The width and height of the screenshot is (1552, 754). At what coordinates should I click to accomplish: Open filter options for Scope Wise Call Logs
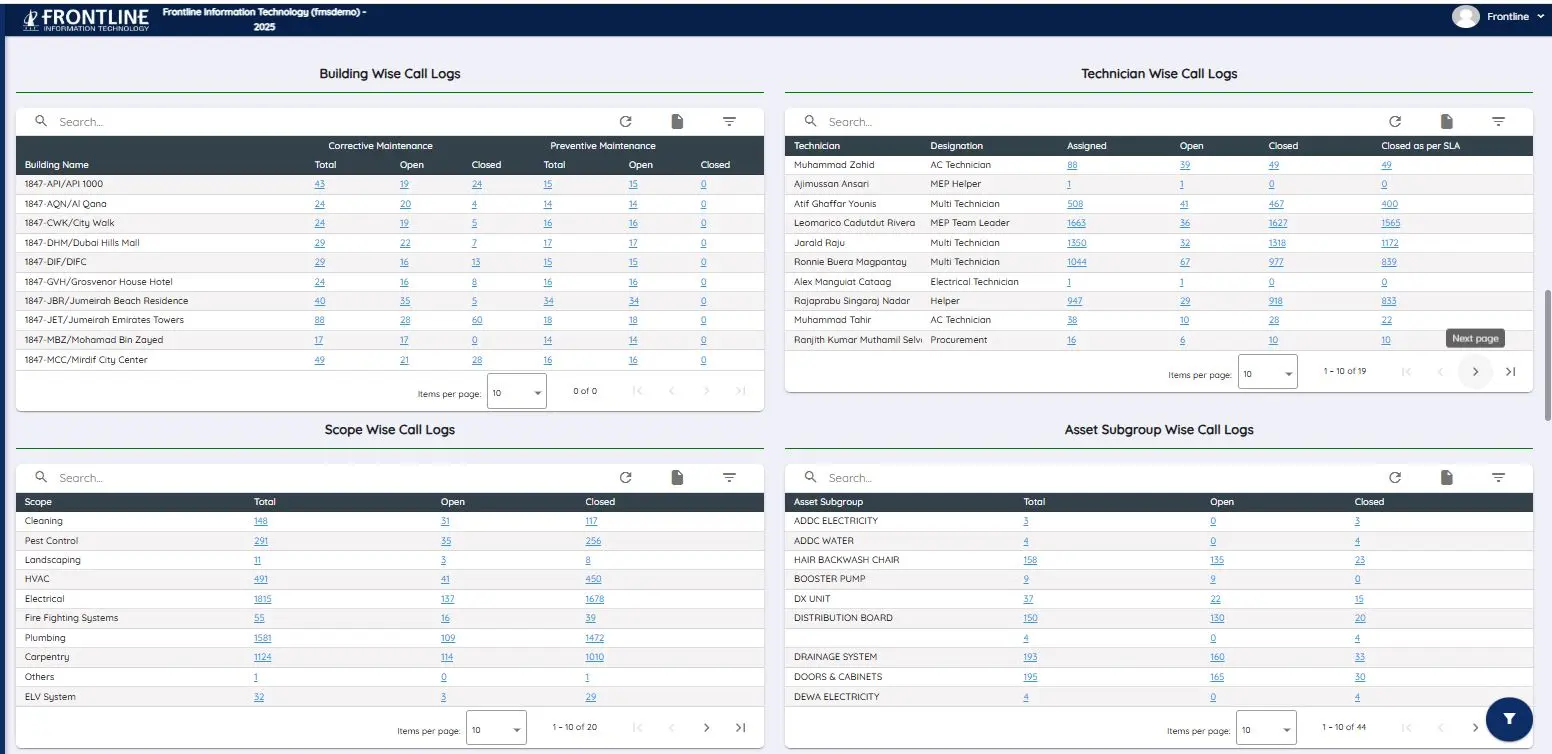coord(730,477)
